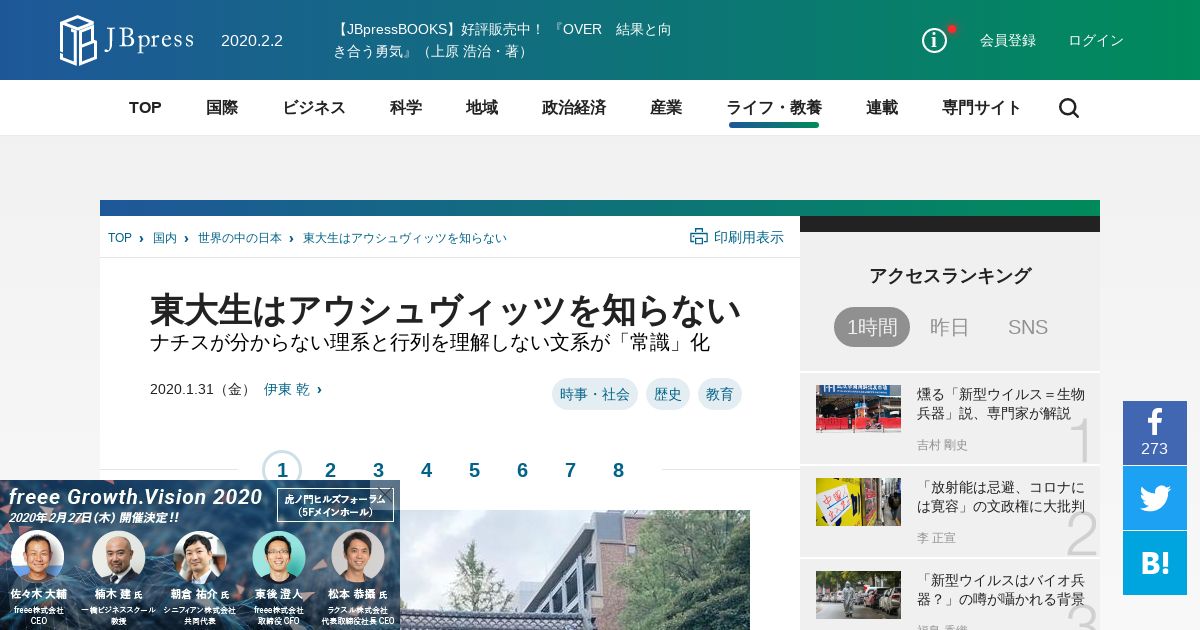Viewport: 1200px width, 630px height.
Task: Bookmark article with Hatena B! button
Action: point(1155,563)
